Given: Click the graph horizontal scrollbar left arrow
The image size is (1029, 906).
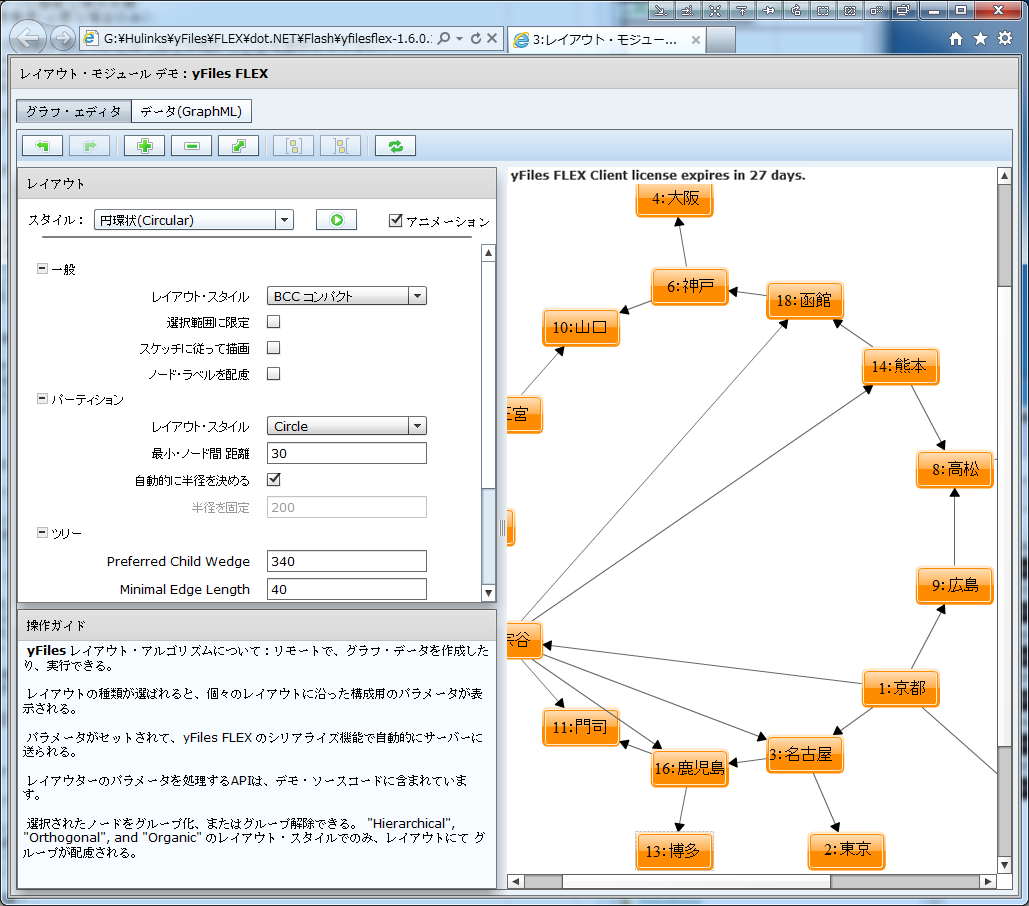Looking at the screenshot, I should (x=516, y=881).
